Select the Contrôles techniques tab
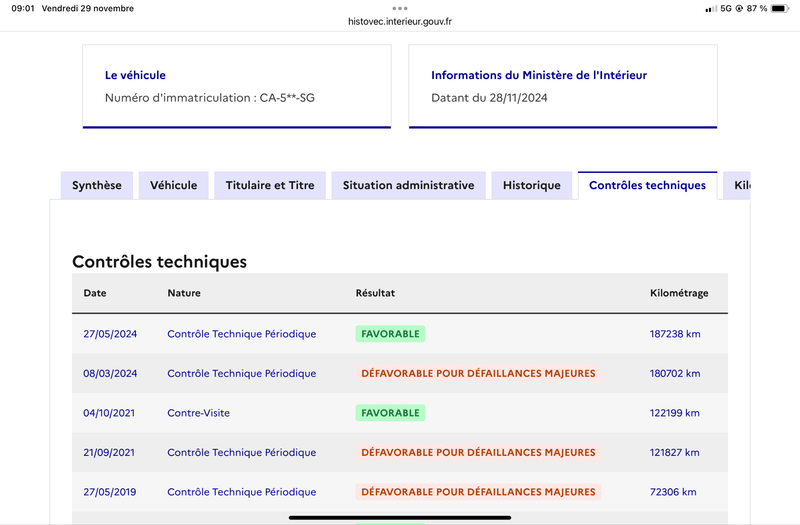Viewport: 800px width, 525px height. [647, 185]
